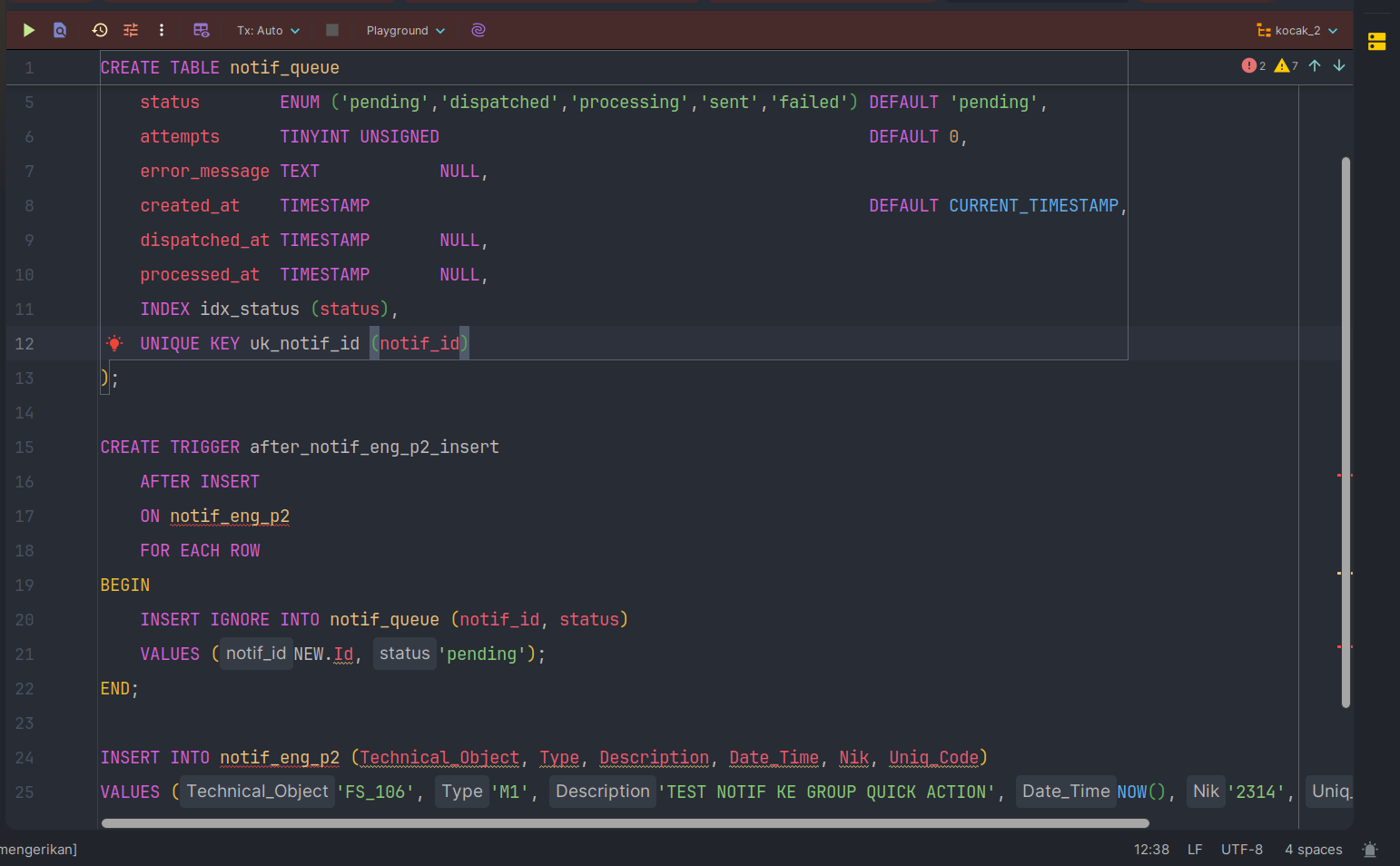This screenshot has height=866, width=1400.
Task: Click the horizontal editor scrollbar
Action: point(626,823)
